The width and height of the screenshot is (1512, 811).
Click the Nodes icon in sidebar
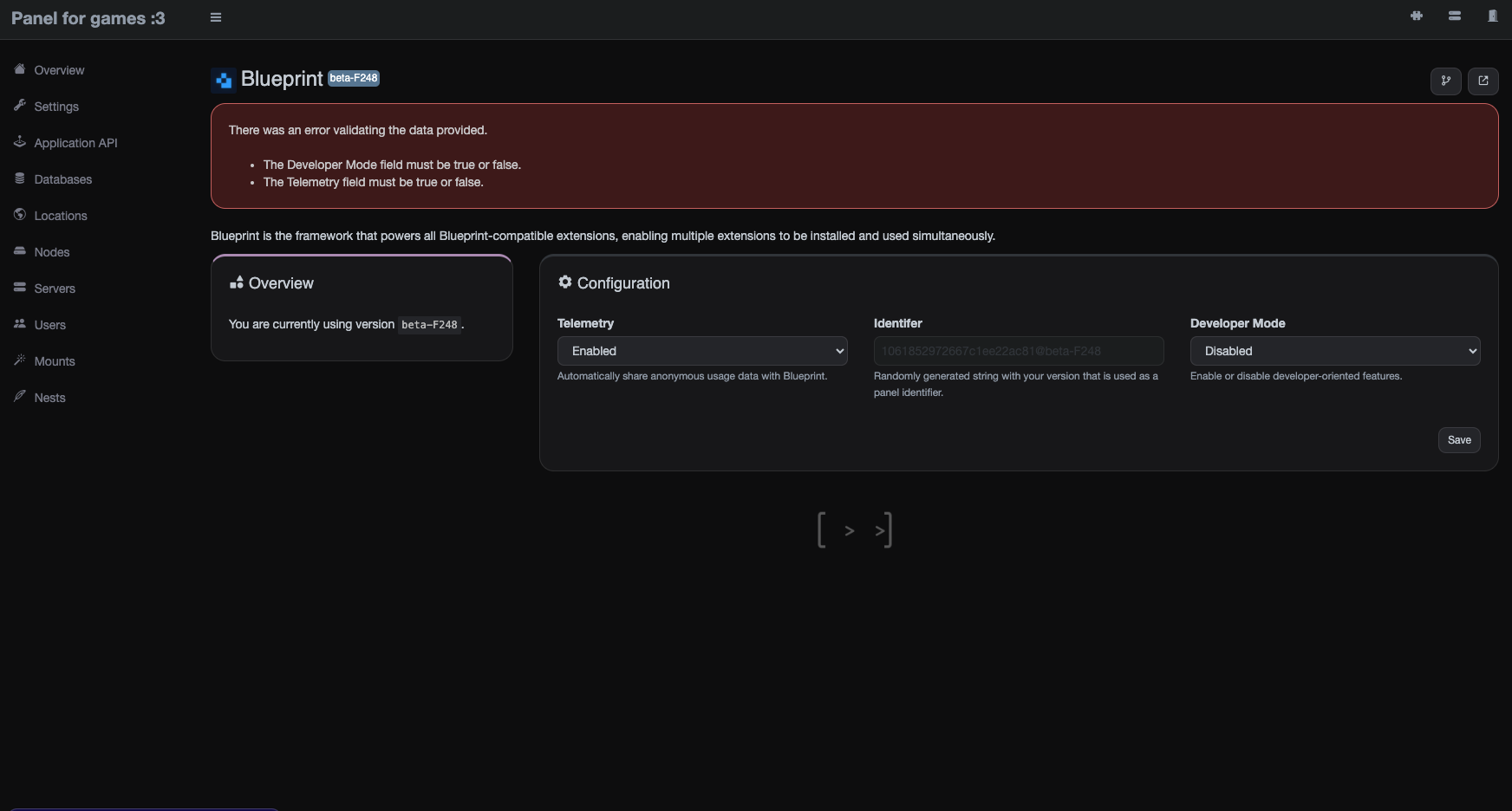pos(20,251)
